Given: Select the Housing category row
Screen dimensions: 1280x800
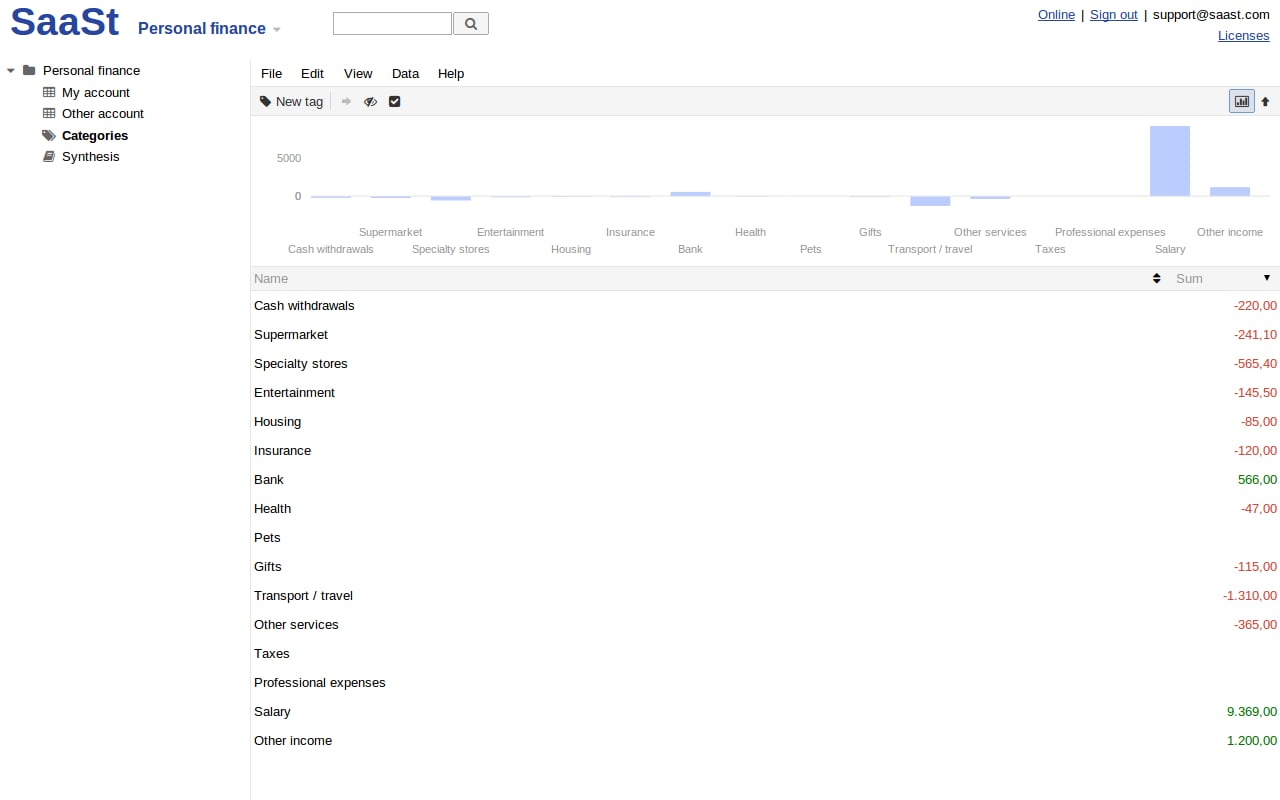Looking at the screenshot, I should point(765,422).
